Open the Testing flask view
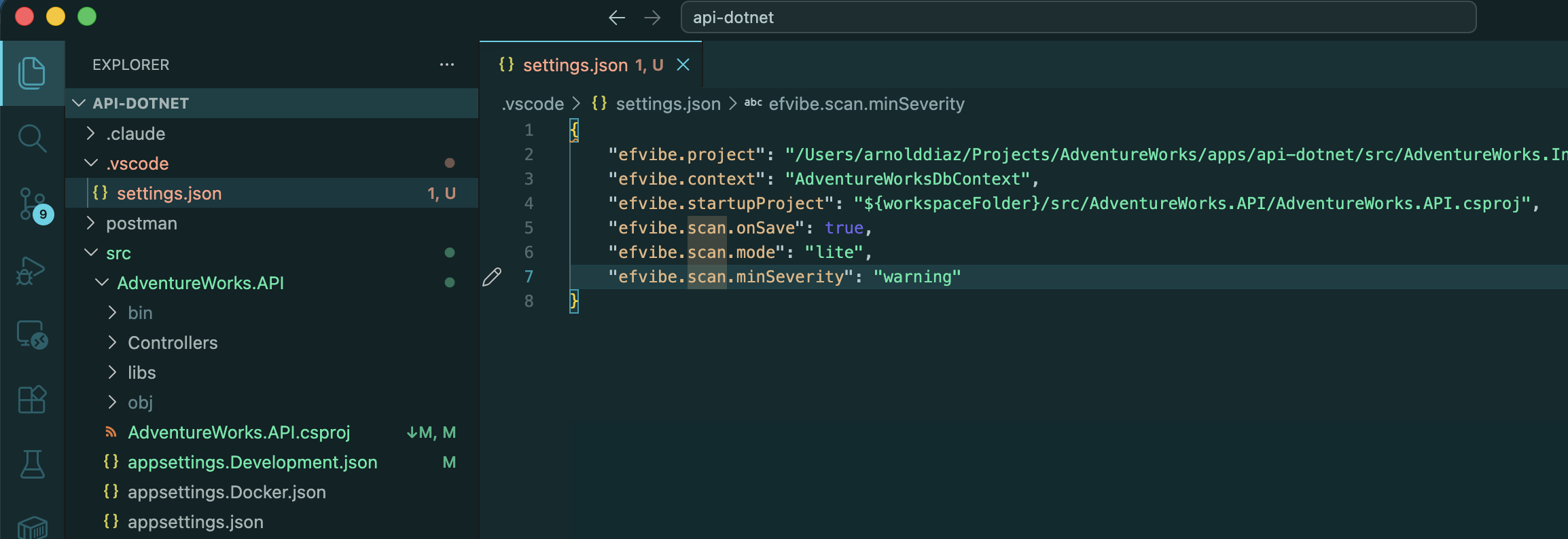1568x539 pixels. 32,464
